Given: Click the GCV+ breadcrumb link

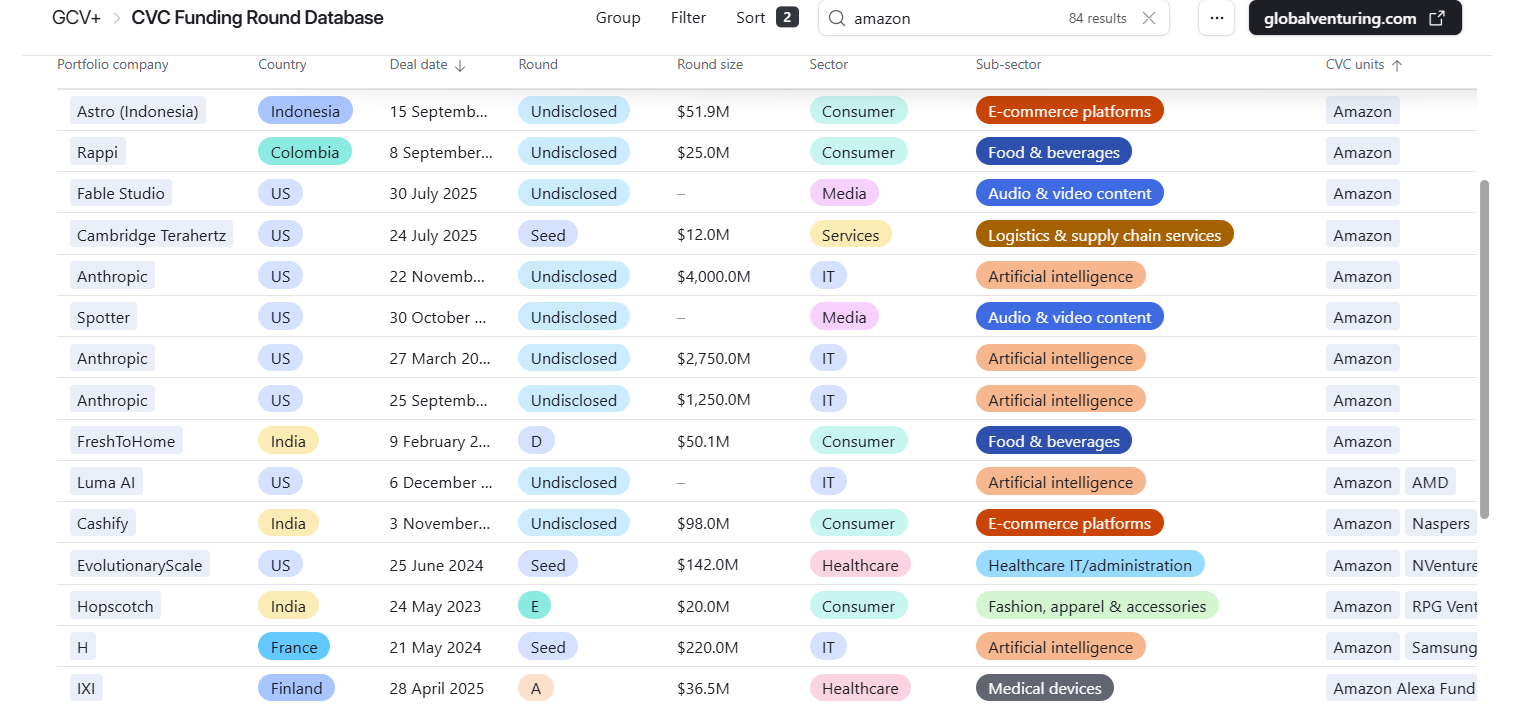Looking at the screenshot, I should point(76,18).
